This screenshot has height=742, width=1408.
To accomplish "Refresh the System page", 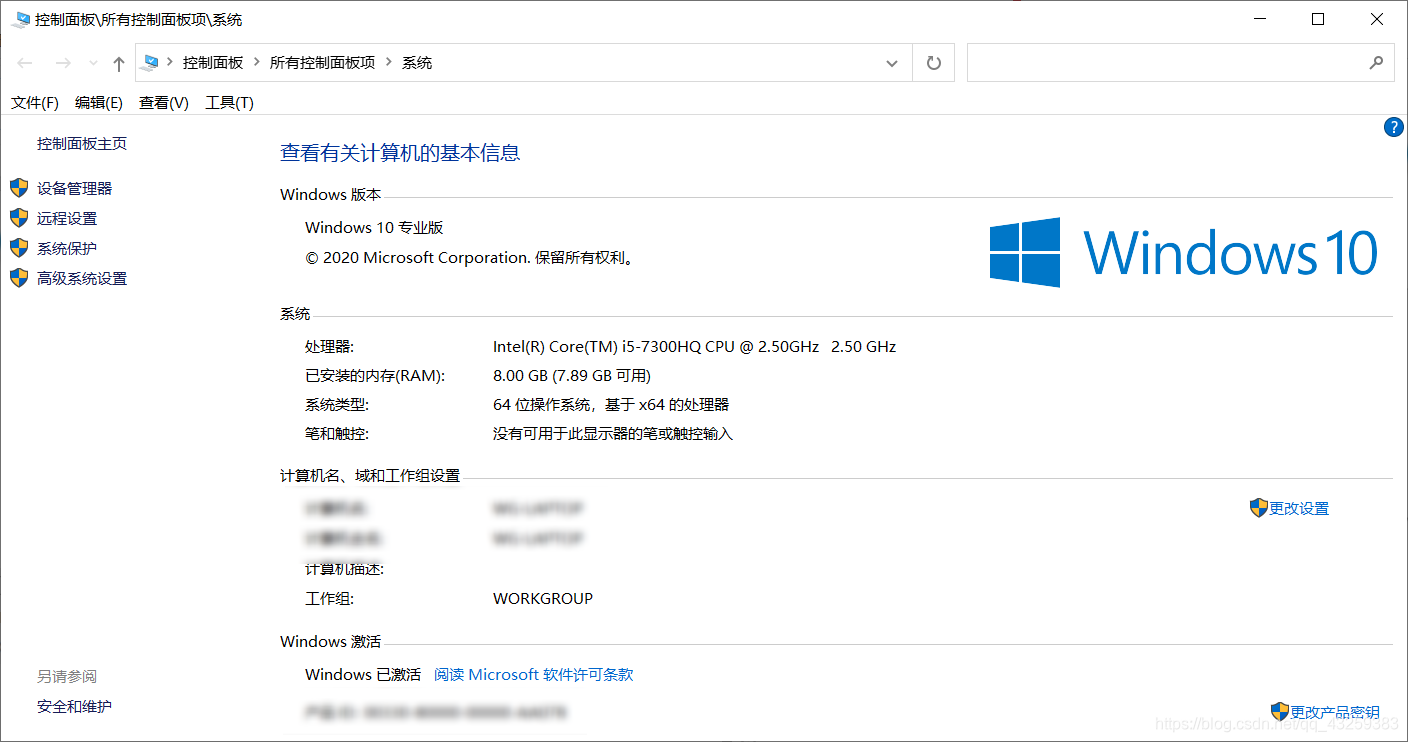I will pyautogui.click(x=934, y=63).
